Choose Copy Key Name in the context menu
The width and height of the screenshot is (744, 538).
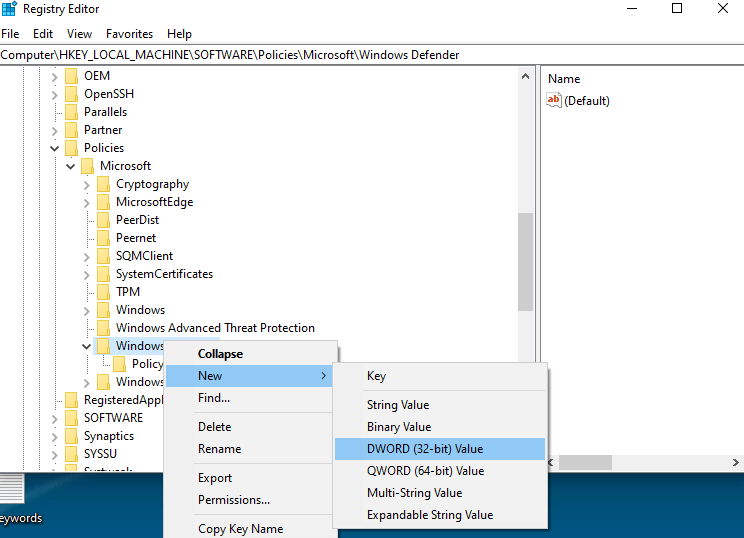click(250, 529)
